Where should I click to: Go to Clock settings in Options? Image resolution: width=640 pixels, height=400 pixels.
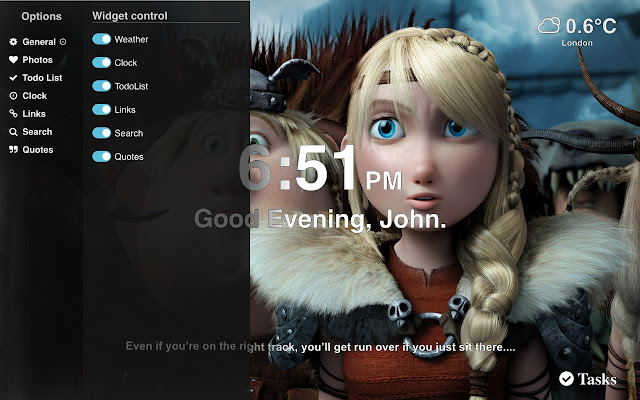point(35,96)
